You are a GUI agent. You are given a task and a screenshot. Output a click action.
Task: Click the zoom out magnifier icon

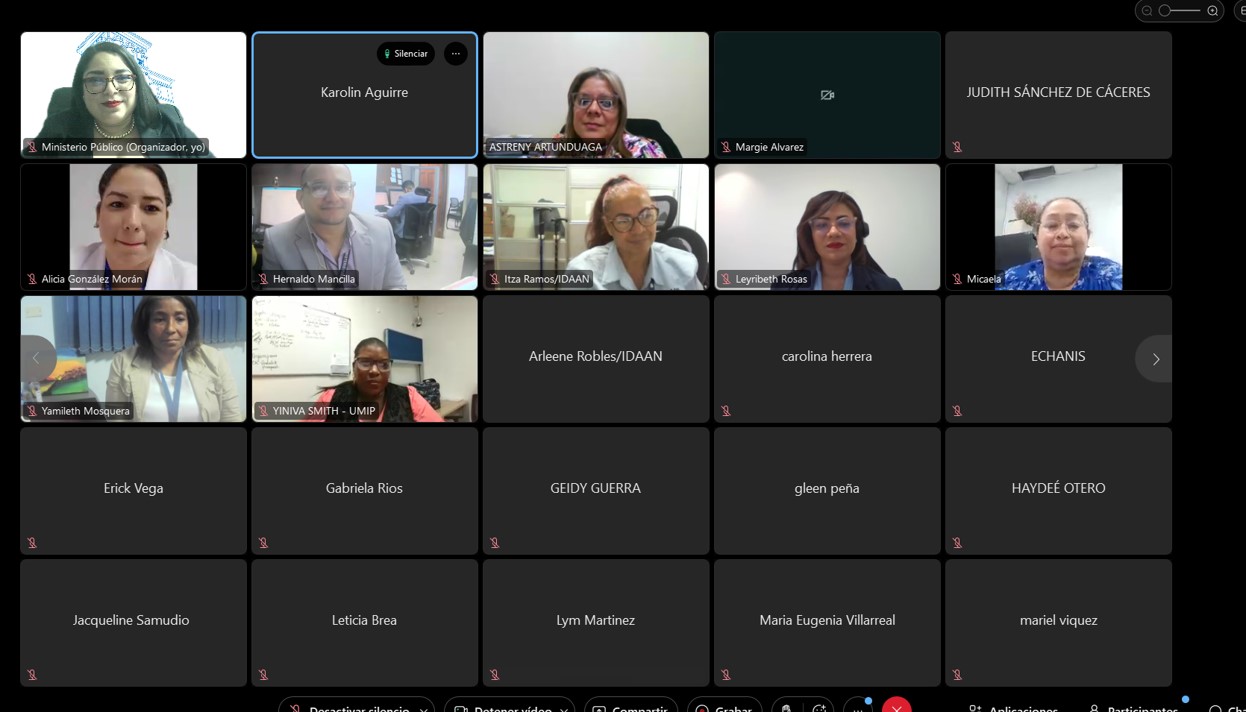coord(1147,11)
